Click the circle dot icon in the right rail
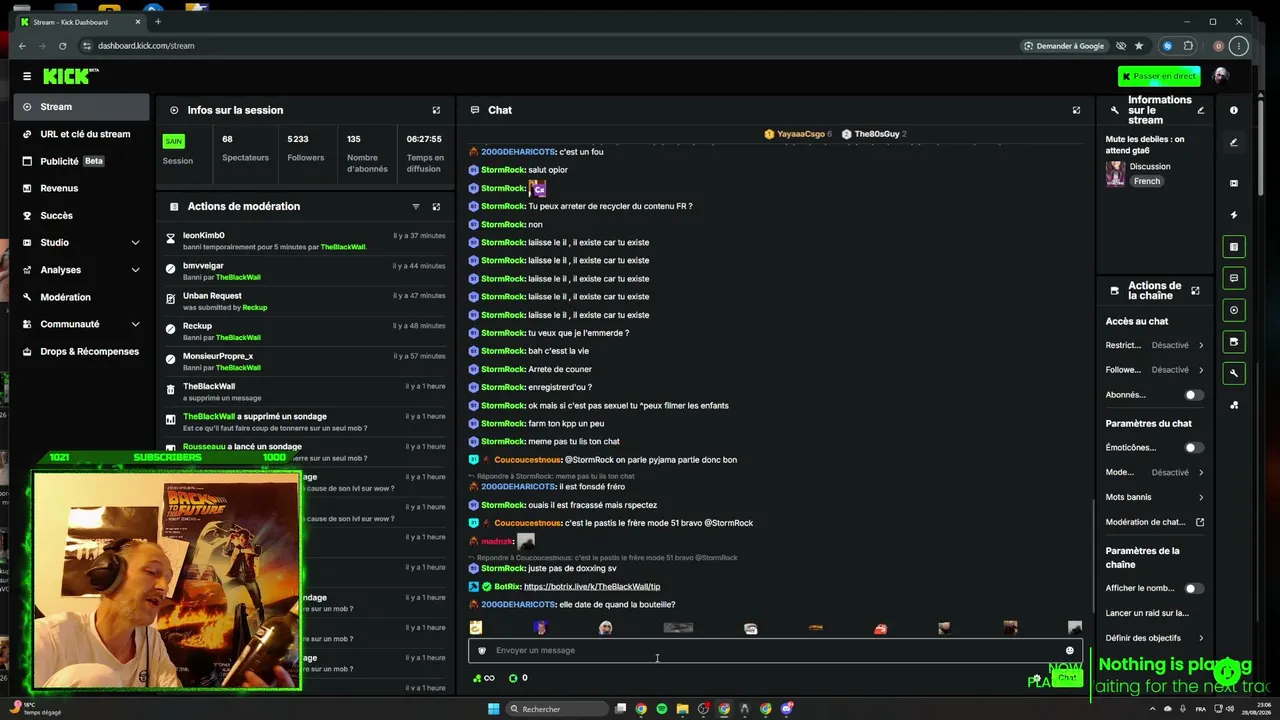This screenshot has height=720, width=1280. pyautogui.click(x=1234, y=310)
